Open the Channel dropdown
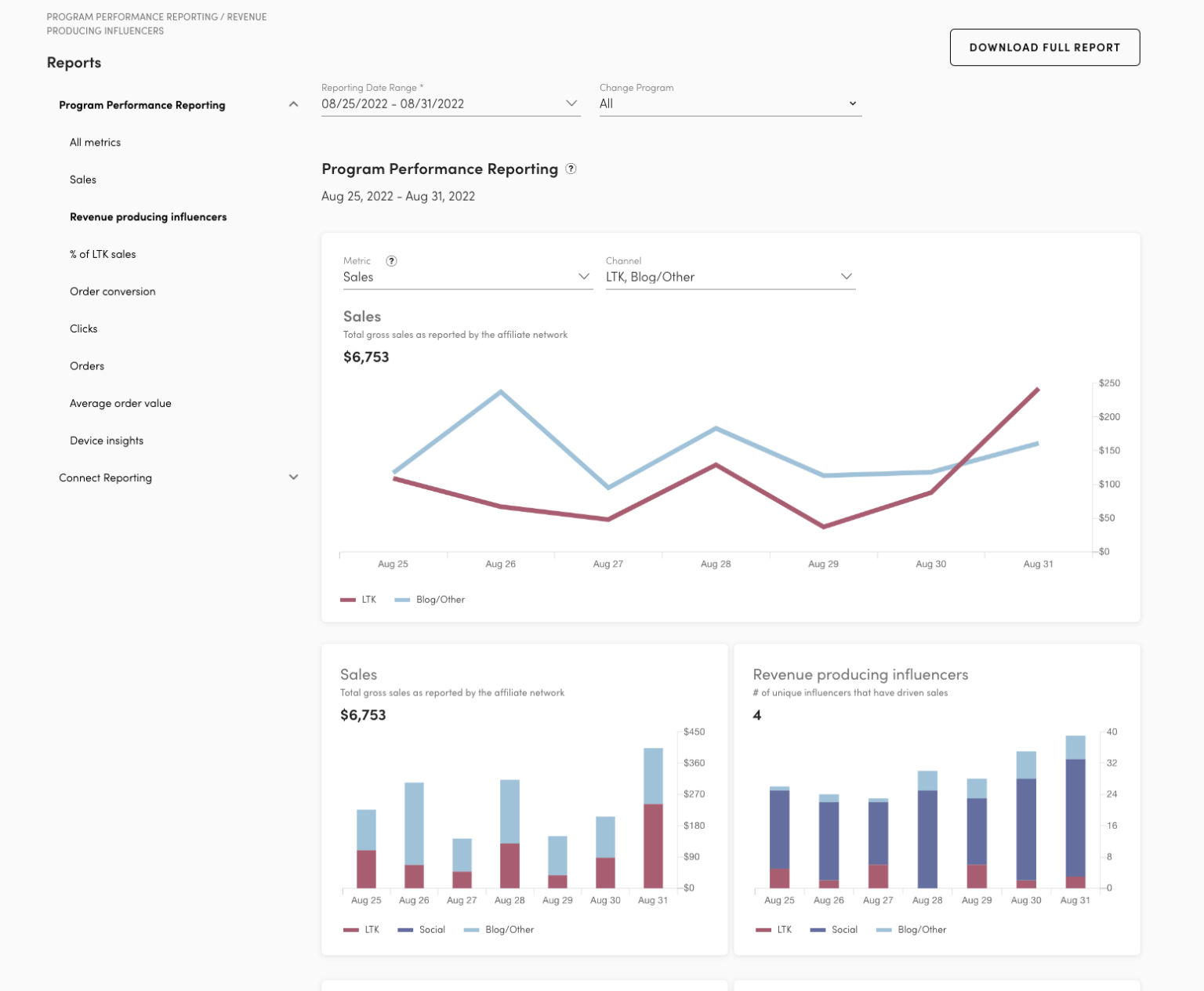The height and width of the screenshot is (991, 1204). [x=846, y=276]
